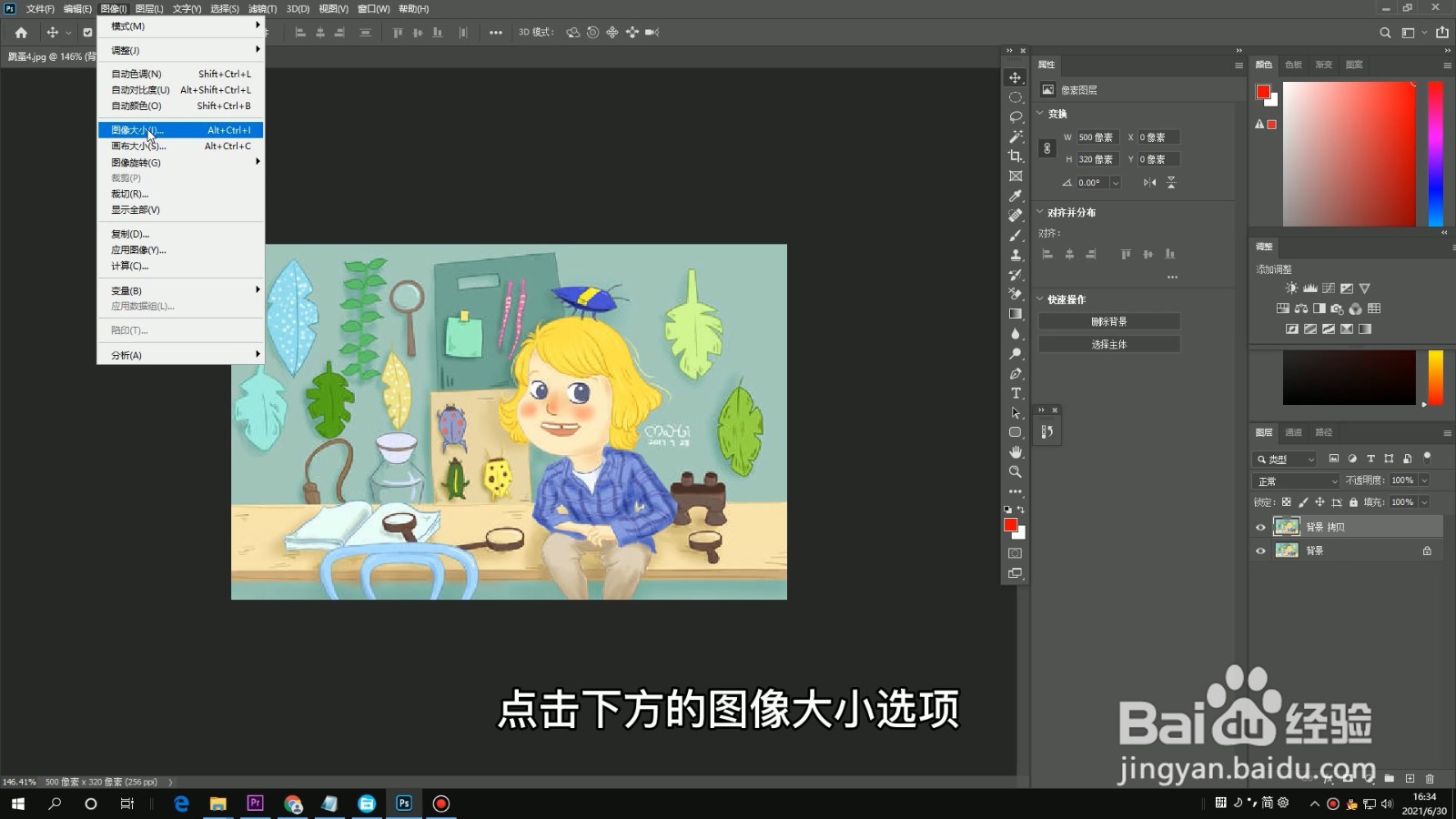This screenshot has width=1456, height=819.
Task: Add a Levels adjustment
Action: [1310, 288]
